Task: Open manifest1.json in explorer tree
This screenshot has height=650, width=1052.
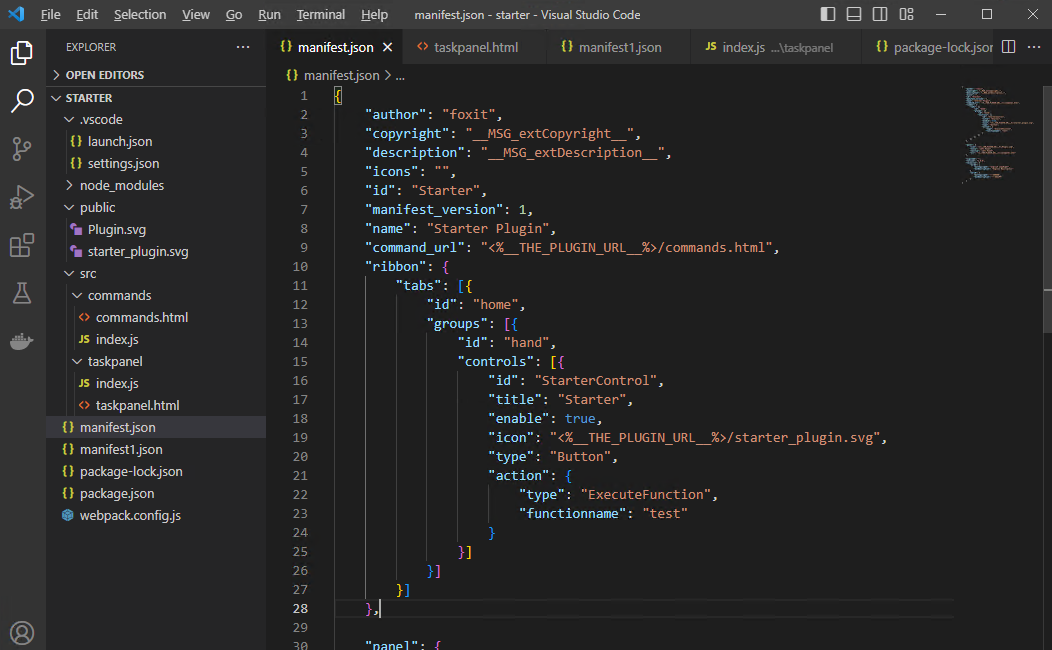Action: pyautogui.click(x=121, y=449)
